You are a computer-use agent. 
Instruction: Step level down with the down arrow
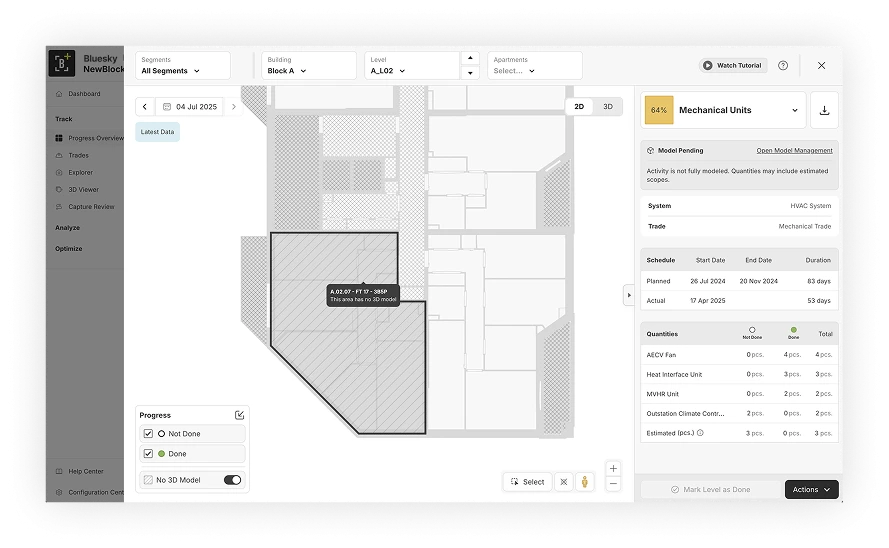click(470, 73)
